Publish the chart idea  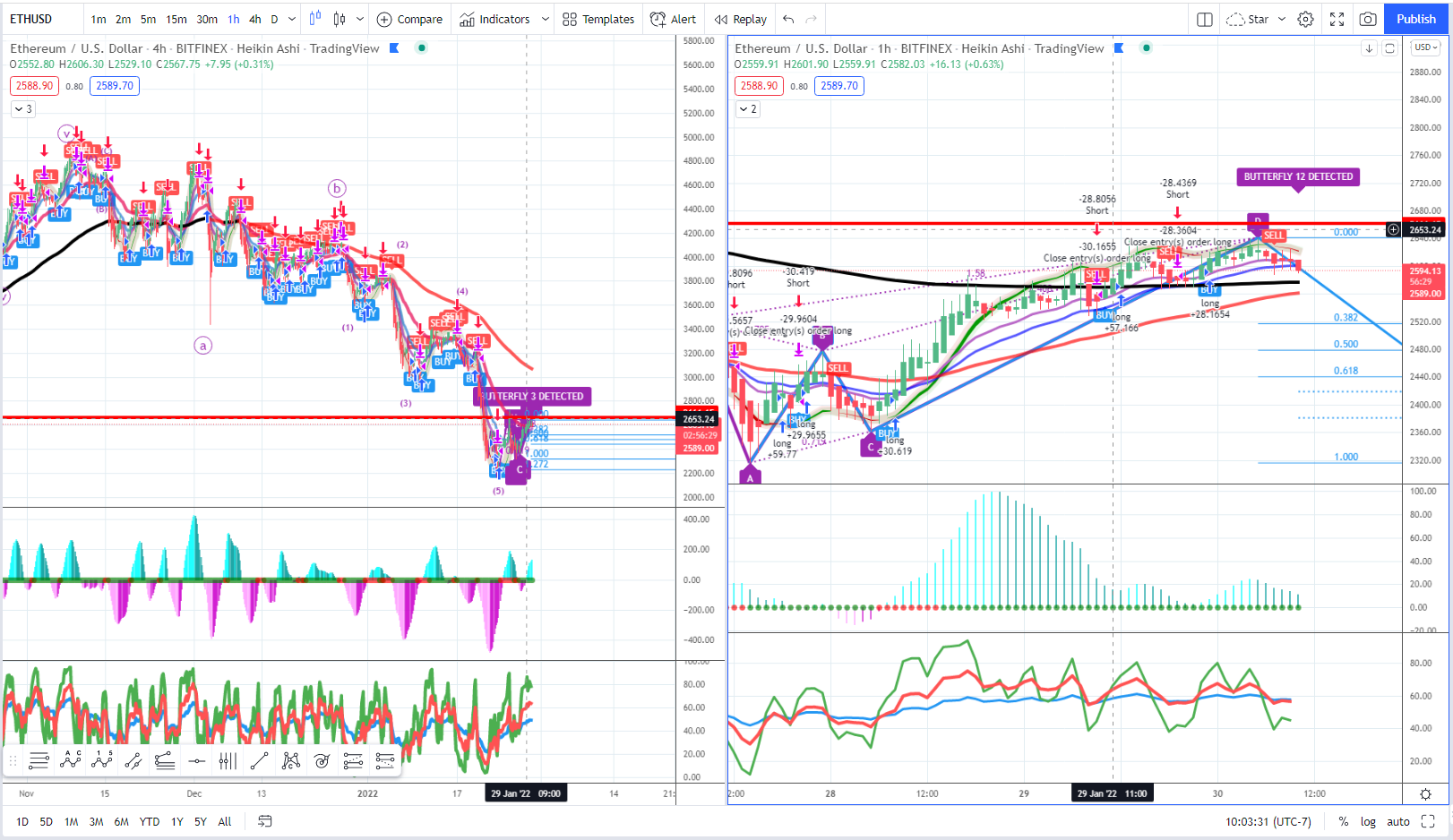[1415, 19]
